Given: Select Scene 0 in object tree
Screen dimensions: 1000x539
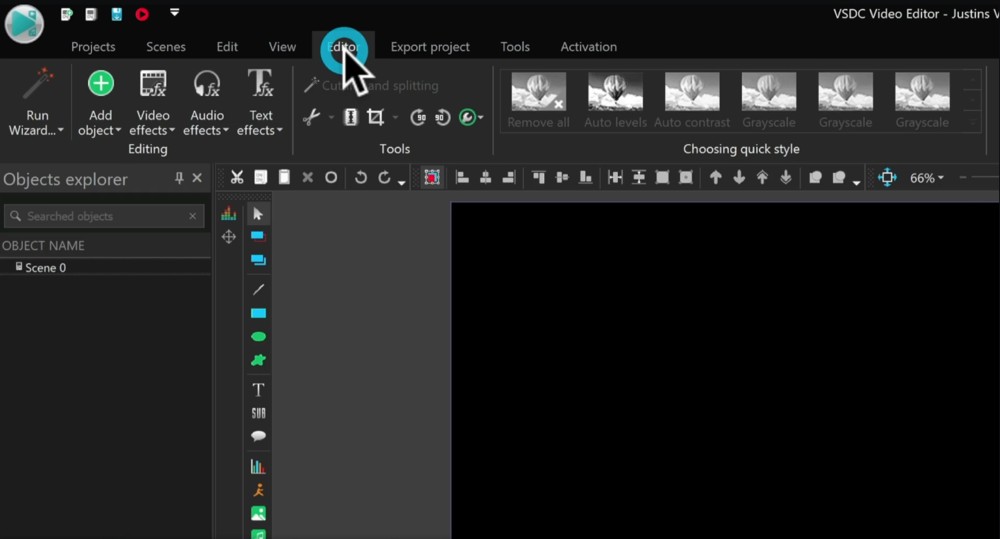Looking at the screenshot, I should tap(45, 267).
